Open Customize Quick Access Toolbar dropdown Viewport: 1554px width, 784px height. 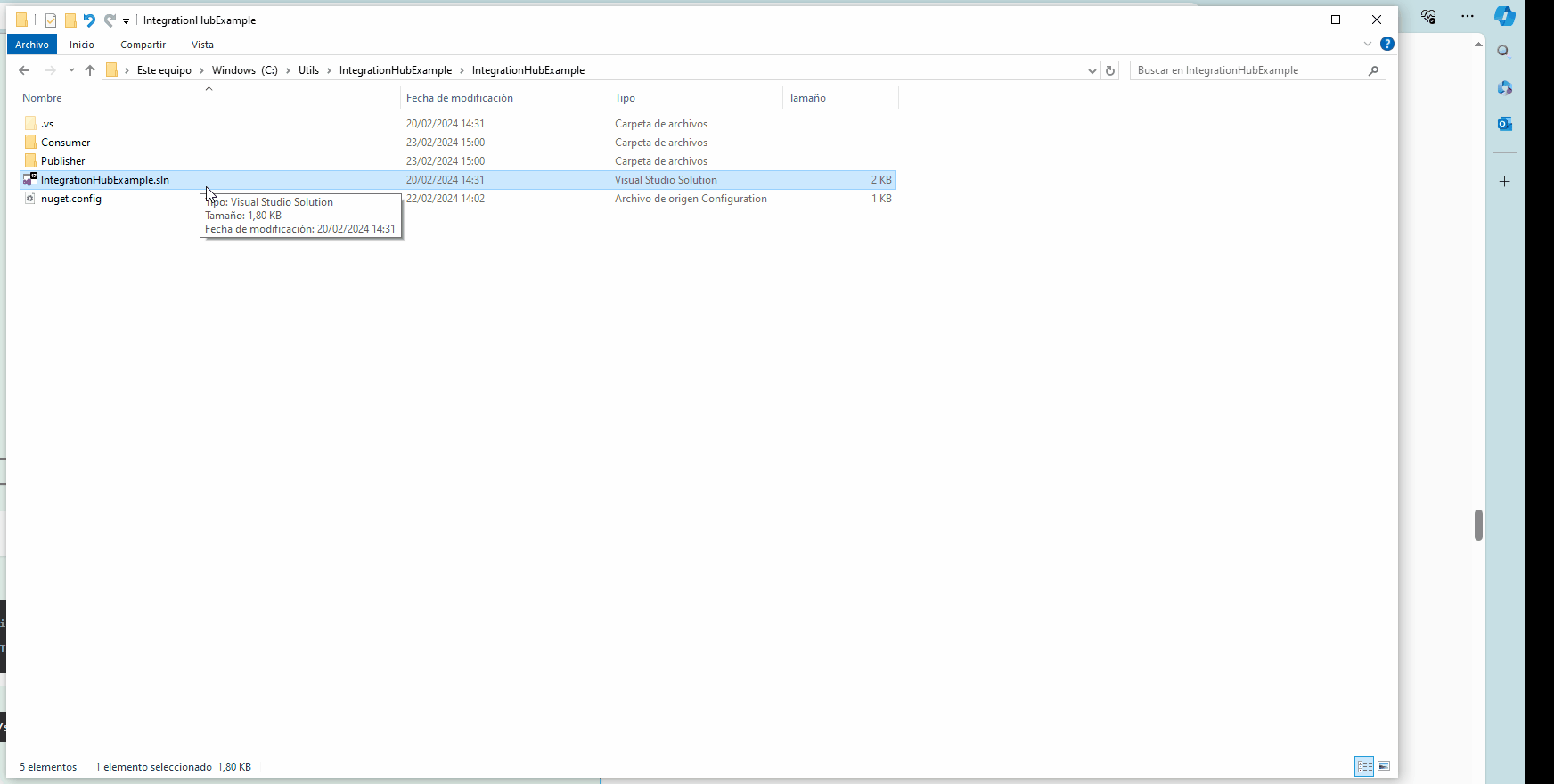pyautogui.click(x=126, y=20)
